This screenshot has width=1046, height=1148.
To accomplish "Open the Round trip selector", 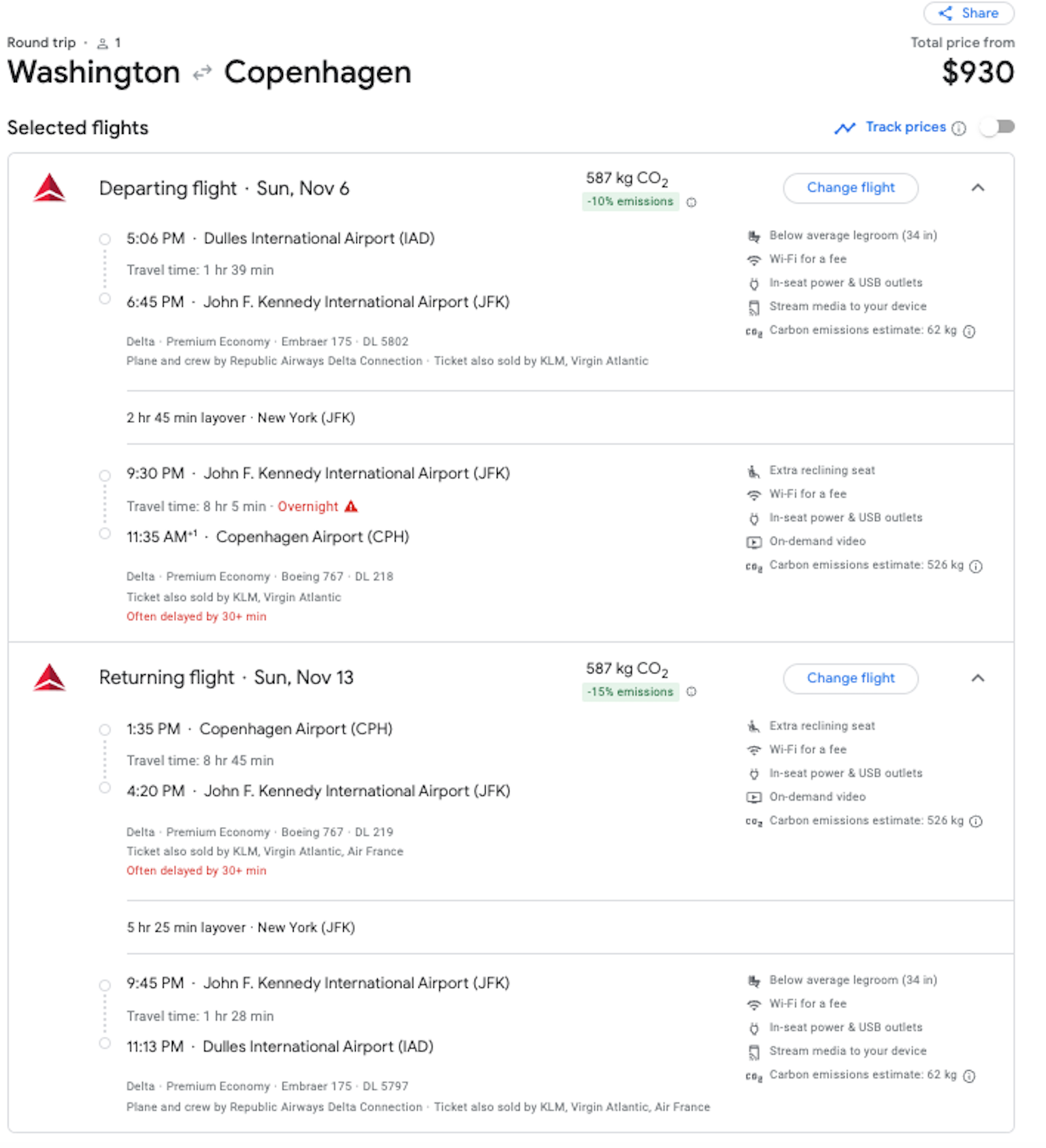I will pos(41,42).
